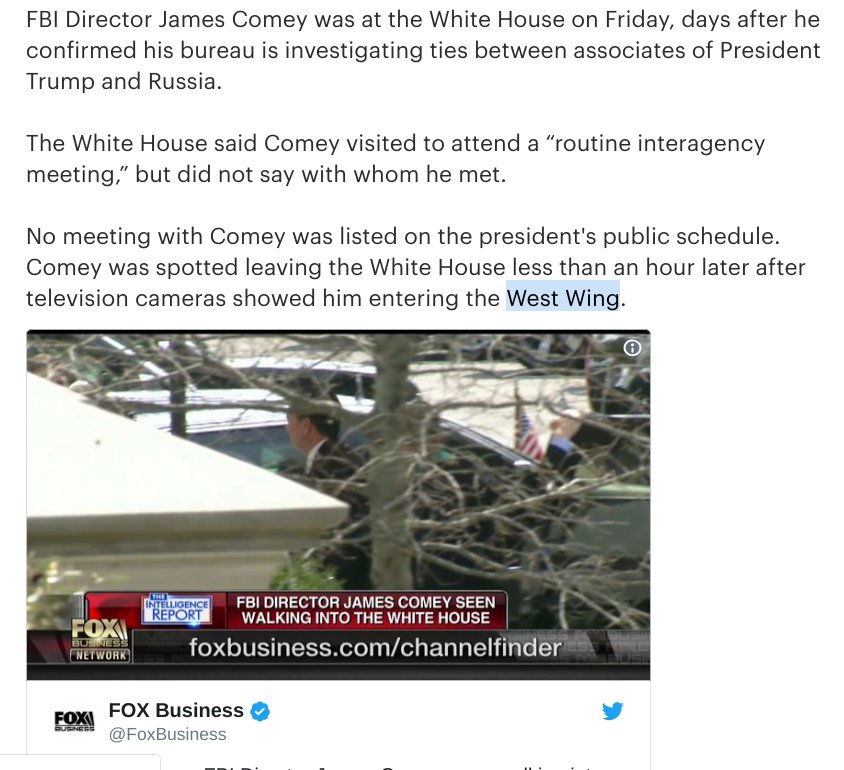Click the Fox Business Network logo in the video
This screenshot has width=844, height=770.
click(x=100, y=639)
